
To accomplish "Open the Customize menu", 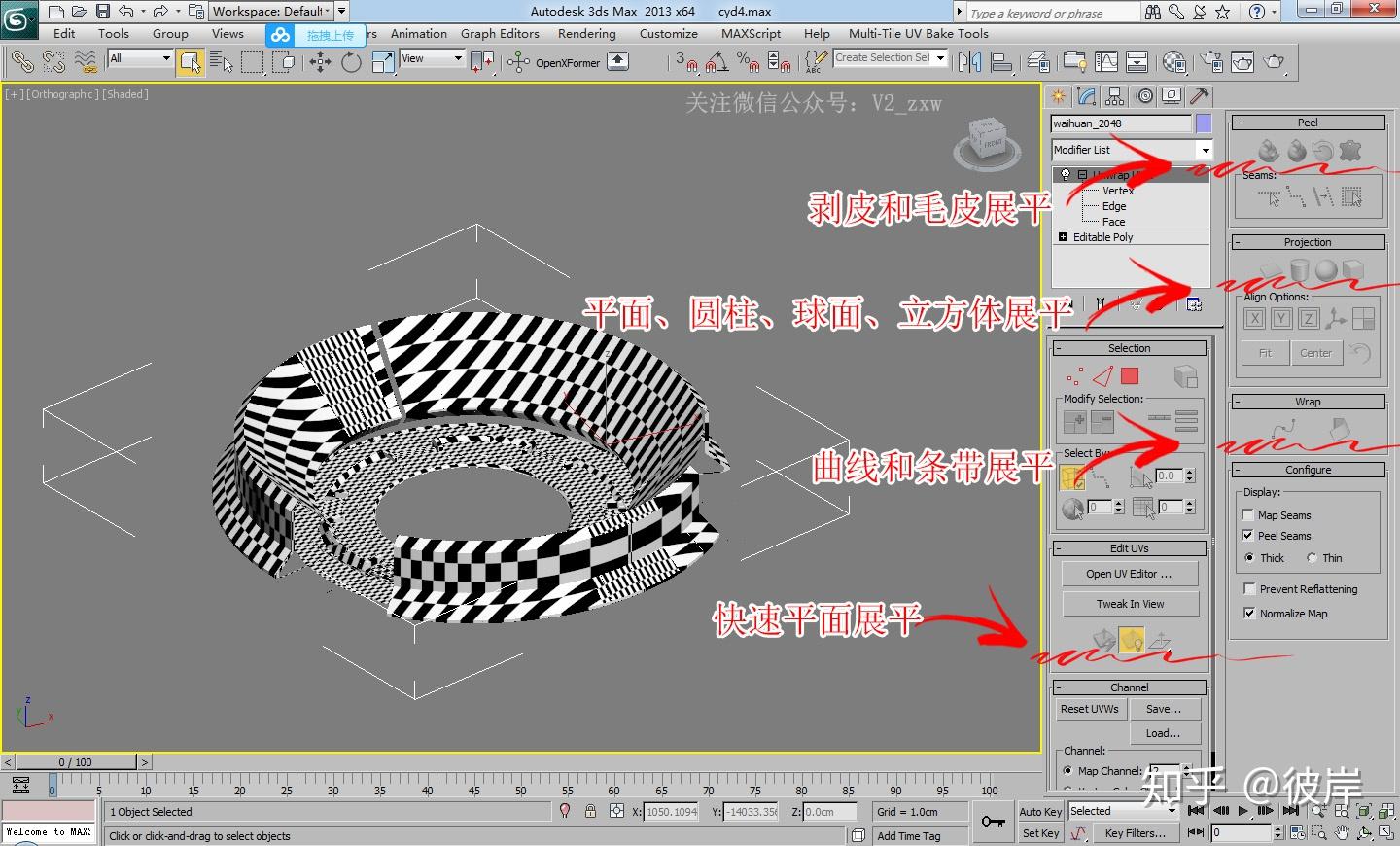I will coord(669,34).
